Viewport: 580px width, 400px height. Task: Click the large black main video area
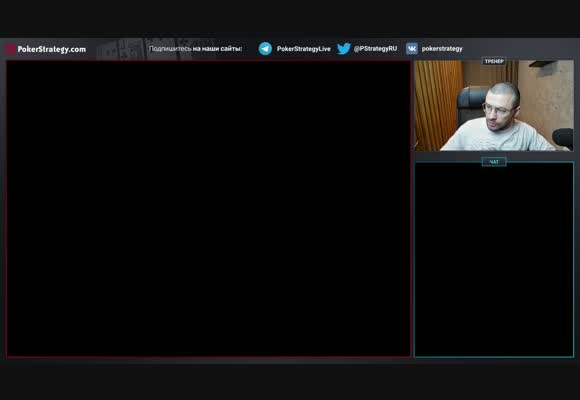click(x=209, y=209)
